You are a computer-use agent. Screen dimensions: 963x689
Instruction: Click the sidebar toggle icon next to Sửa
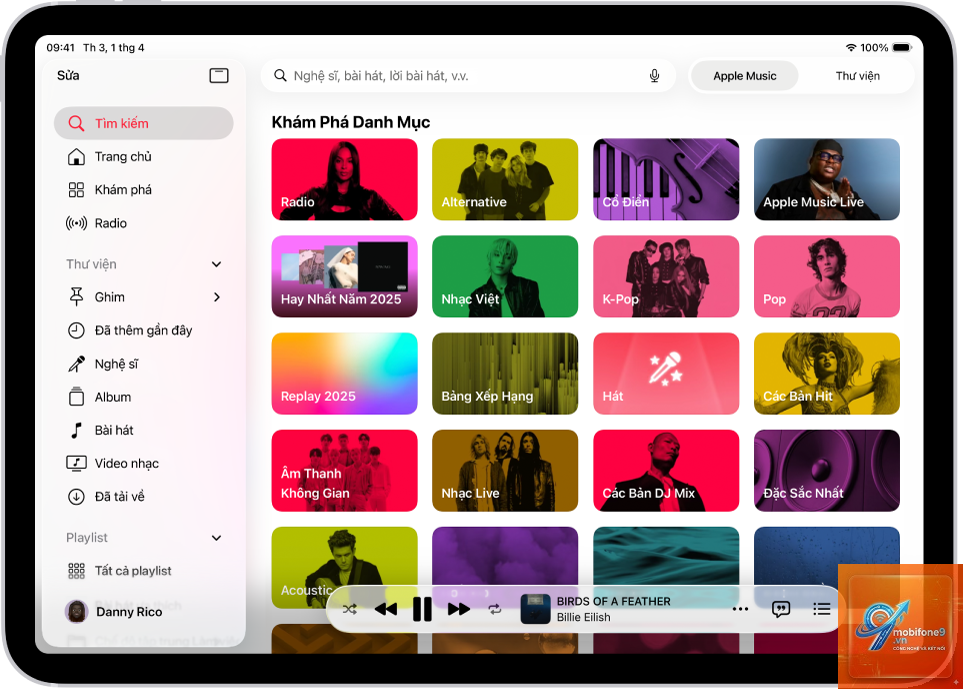[x=219, y=76]
